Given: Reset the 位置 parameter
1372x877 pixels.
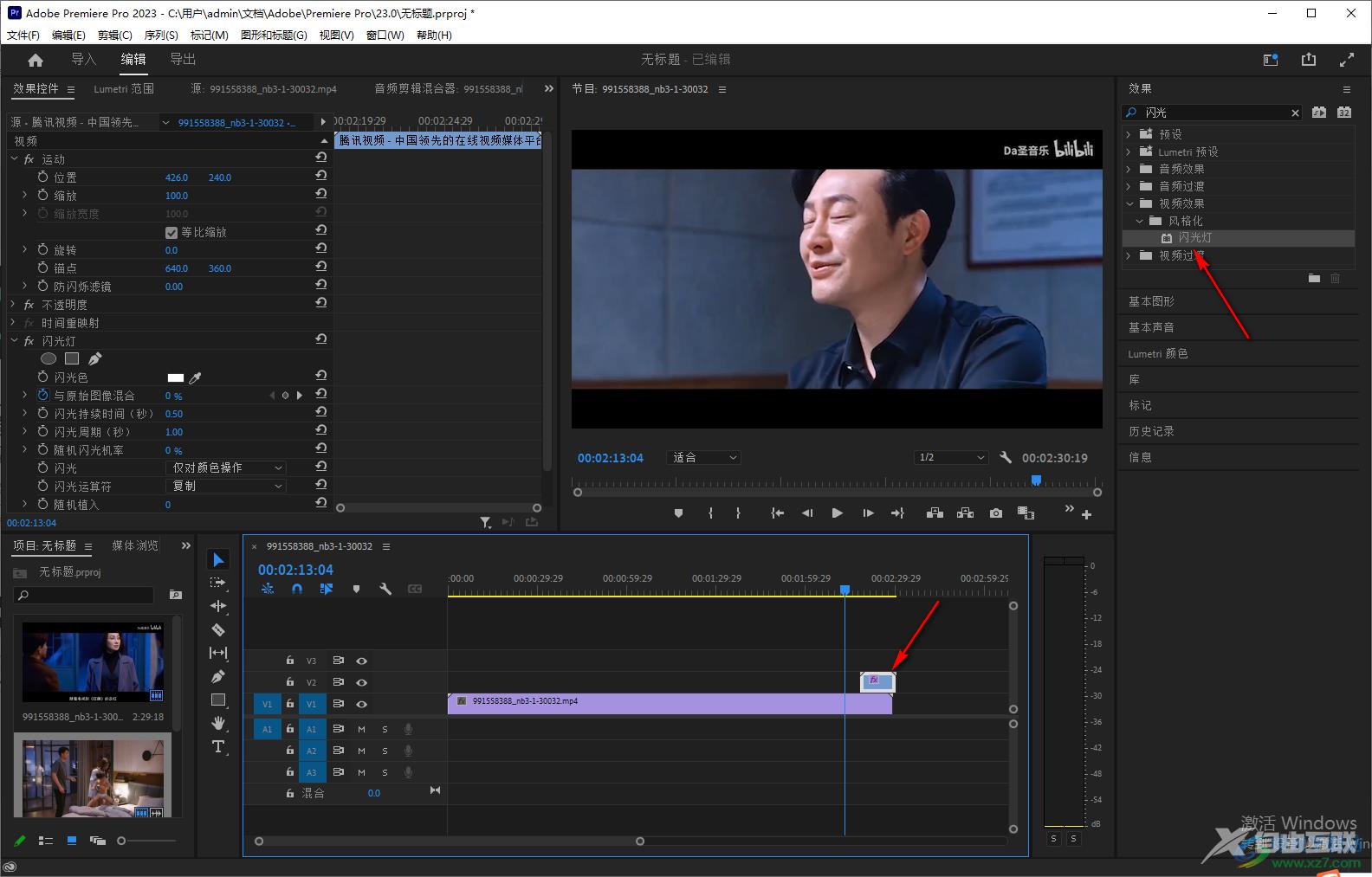Looking at the screenshot, I should pyautogui.click(x=321, y=176).
